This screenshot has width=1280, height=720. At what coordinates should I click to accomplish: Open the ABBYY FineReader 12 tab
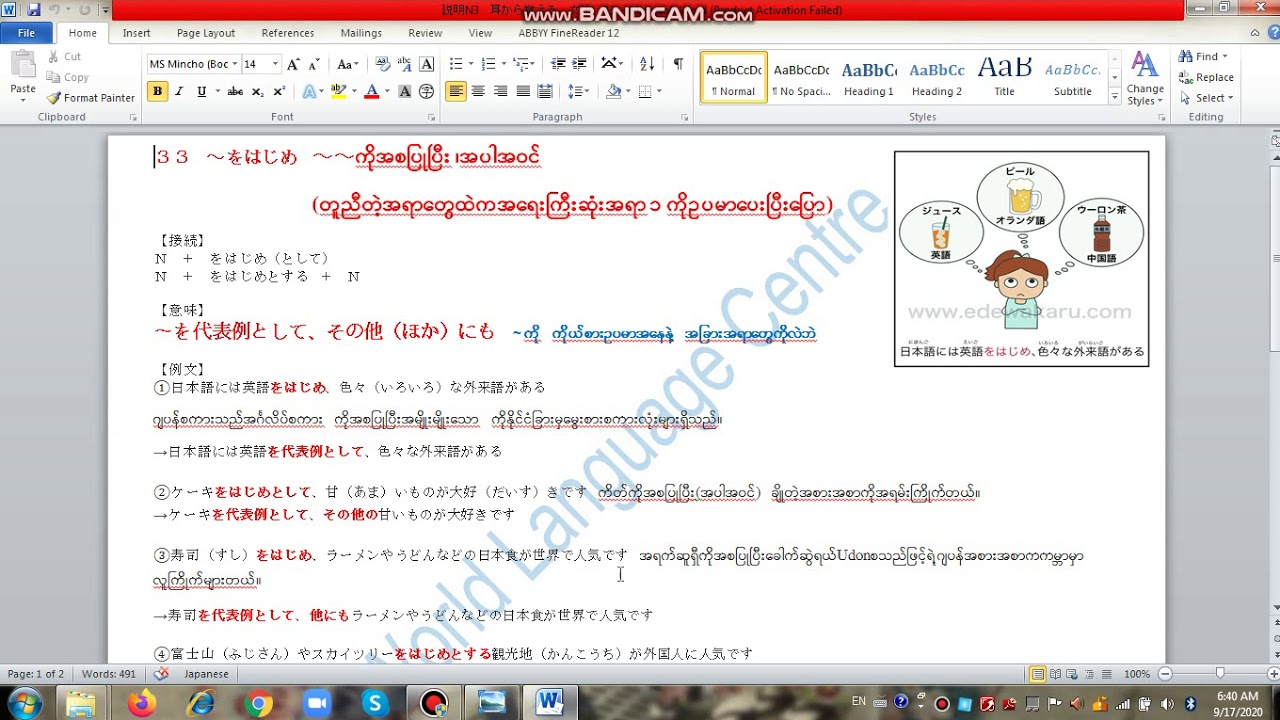(x=569, y=33)
